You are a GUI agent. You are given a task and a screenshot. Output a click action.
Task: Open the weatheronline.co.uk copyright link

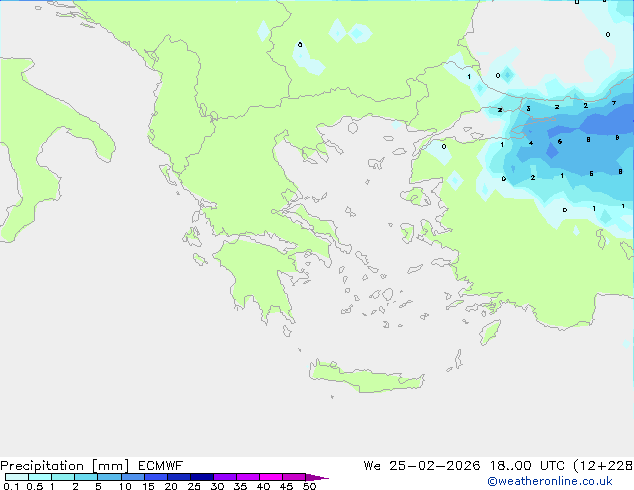click(x=550, y=481)
